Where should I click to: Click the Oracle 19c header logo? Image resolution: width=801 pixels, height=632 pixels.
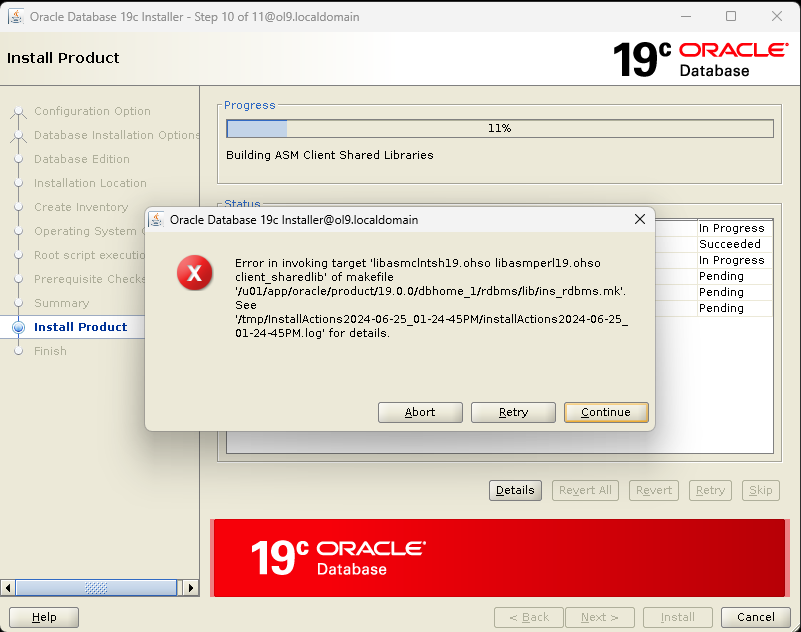[700, 59]
